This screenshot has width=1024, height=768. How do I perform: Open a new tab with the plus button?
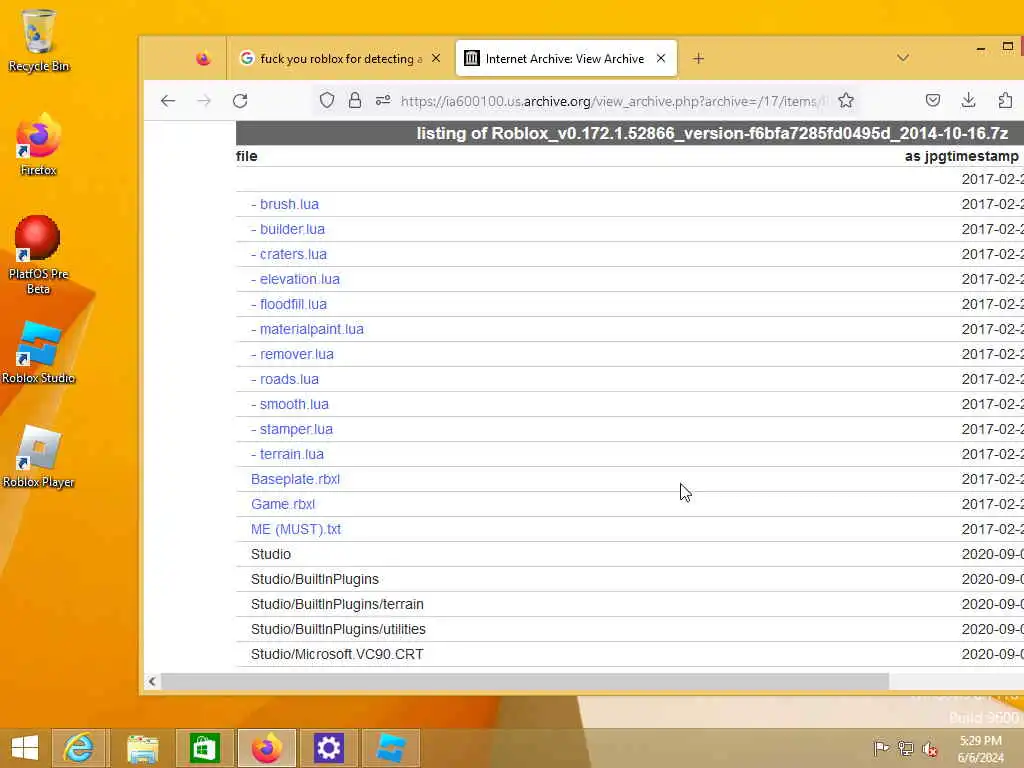pyautogui.click(x=698, y=59)
